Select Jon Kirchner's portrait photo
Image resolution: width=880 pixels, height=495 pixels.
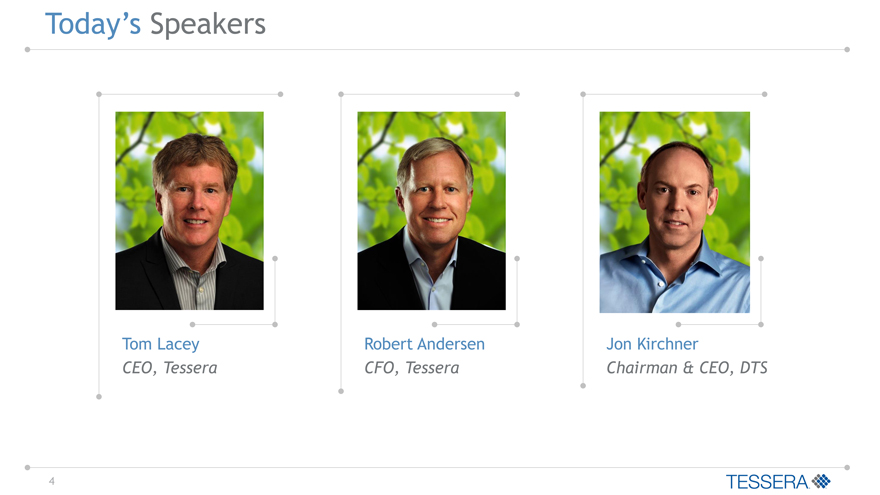[x=674, y=211]
